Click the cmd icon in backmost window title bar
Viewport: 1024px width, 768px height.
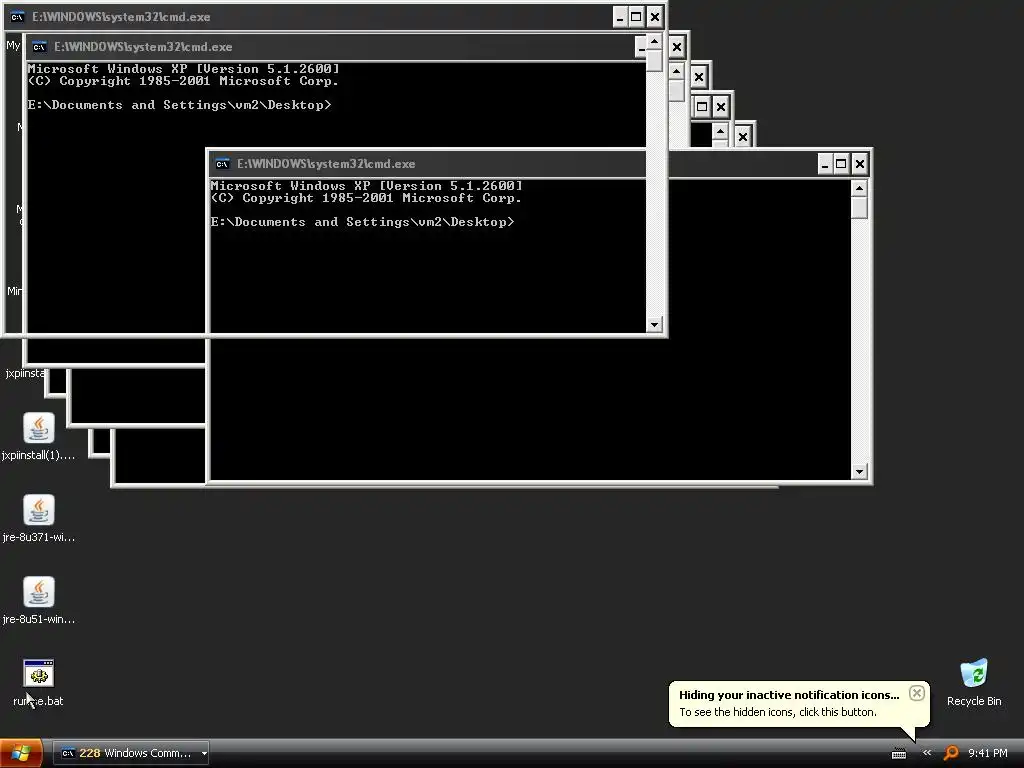[18, 17]
